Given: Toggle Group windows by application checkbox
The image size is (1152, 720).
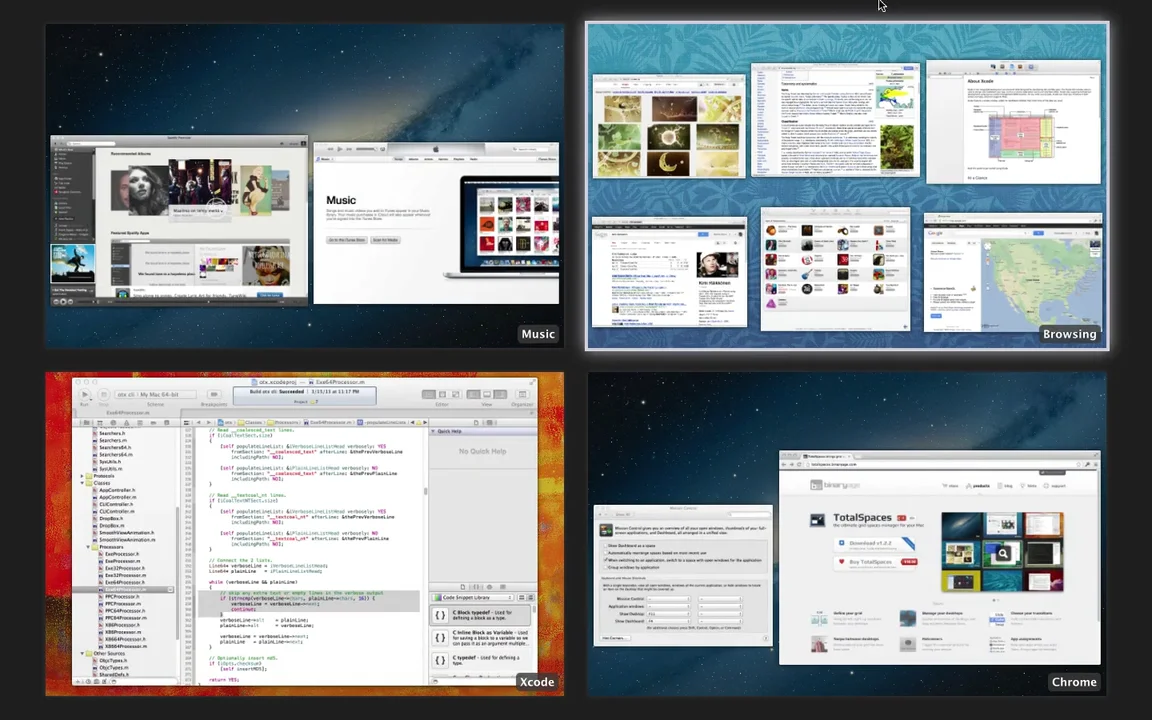Looking at the screenshot, I should pos(605,567).
